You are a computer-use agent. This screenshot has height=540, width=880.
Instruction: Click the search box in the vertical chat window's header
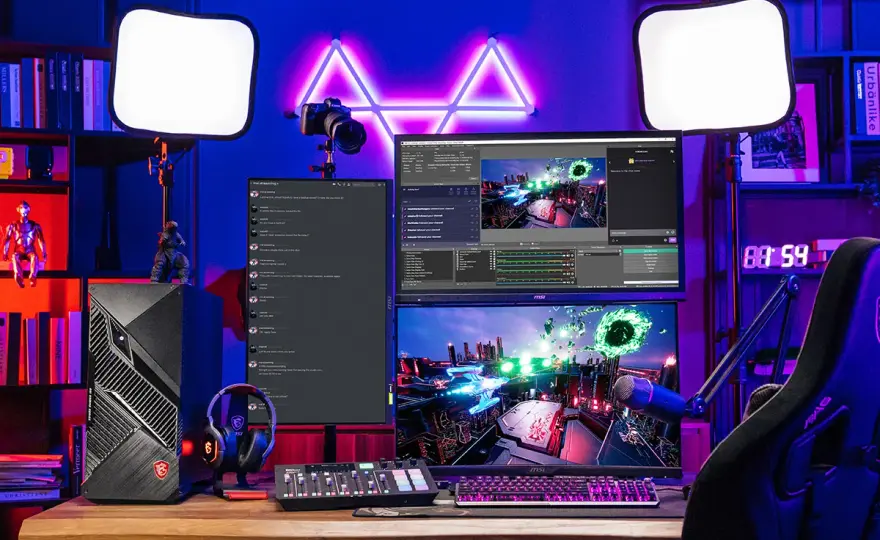(363, 185)
